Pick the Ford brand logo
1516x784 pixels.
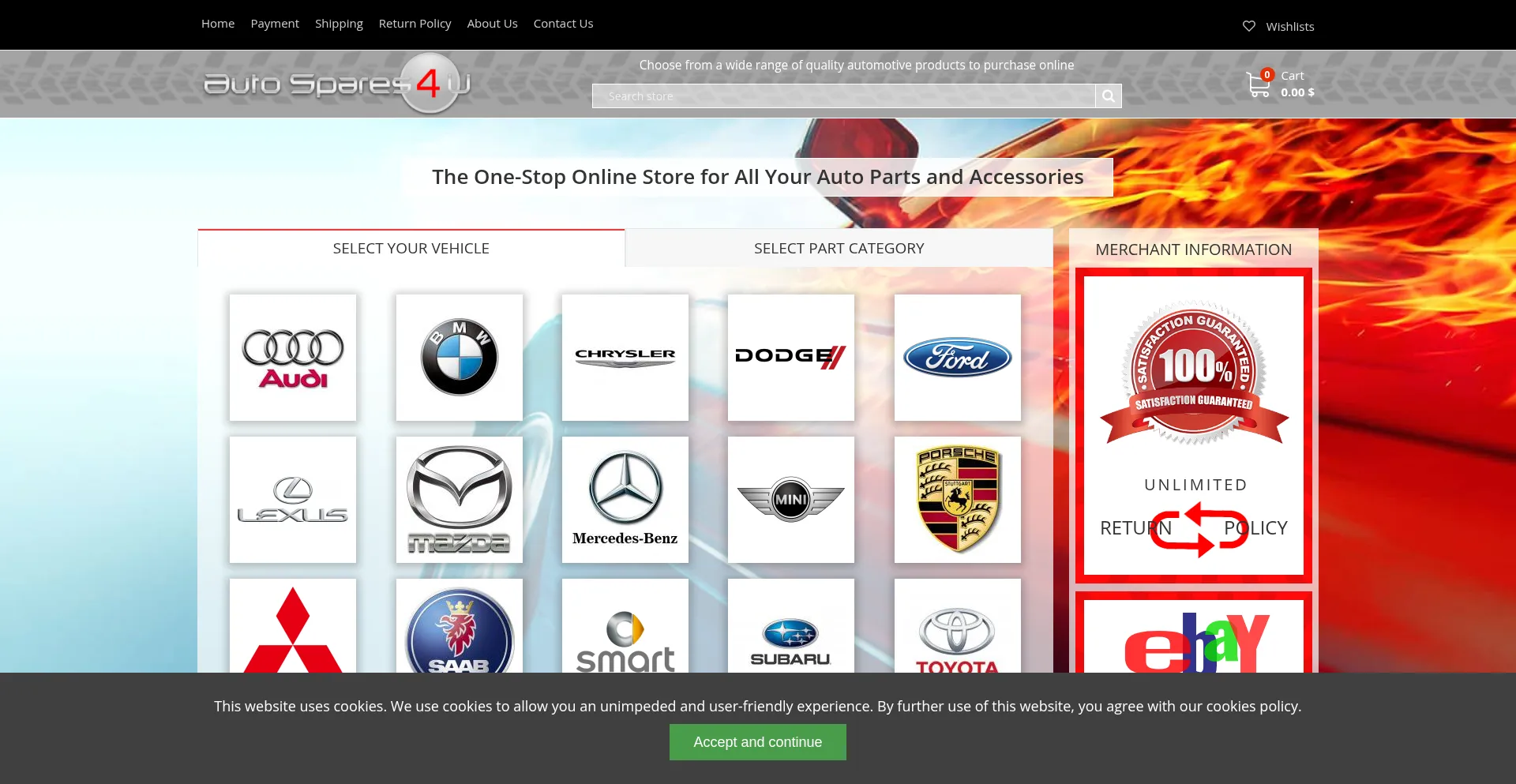click(957, 358)
